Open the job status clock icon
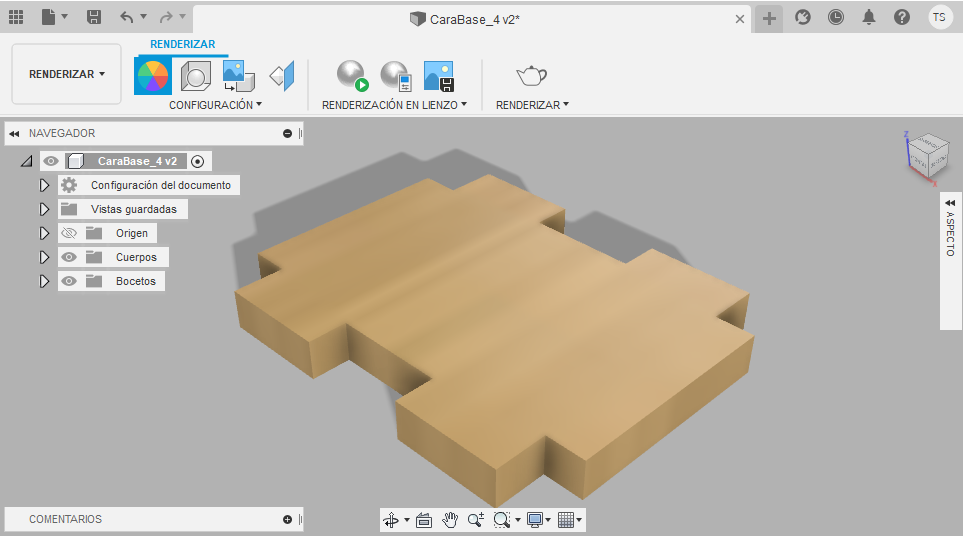963x536 pixels. [836, 17]
